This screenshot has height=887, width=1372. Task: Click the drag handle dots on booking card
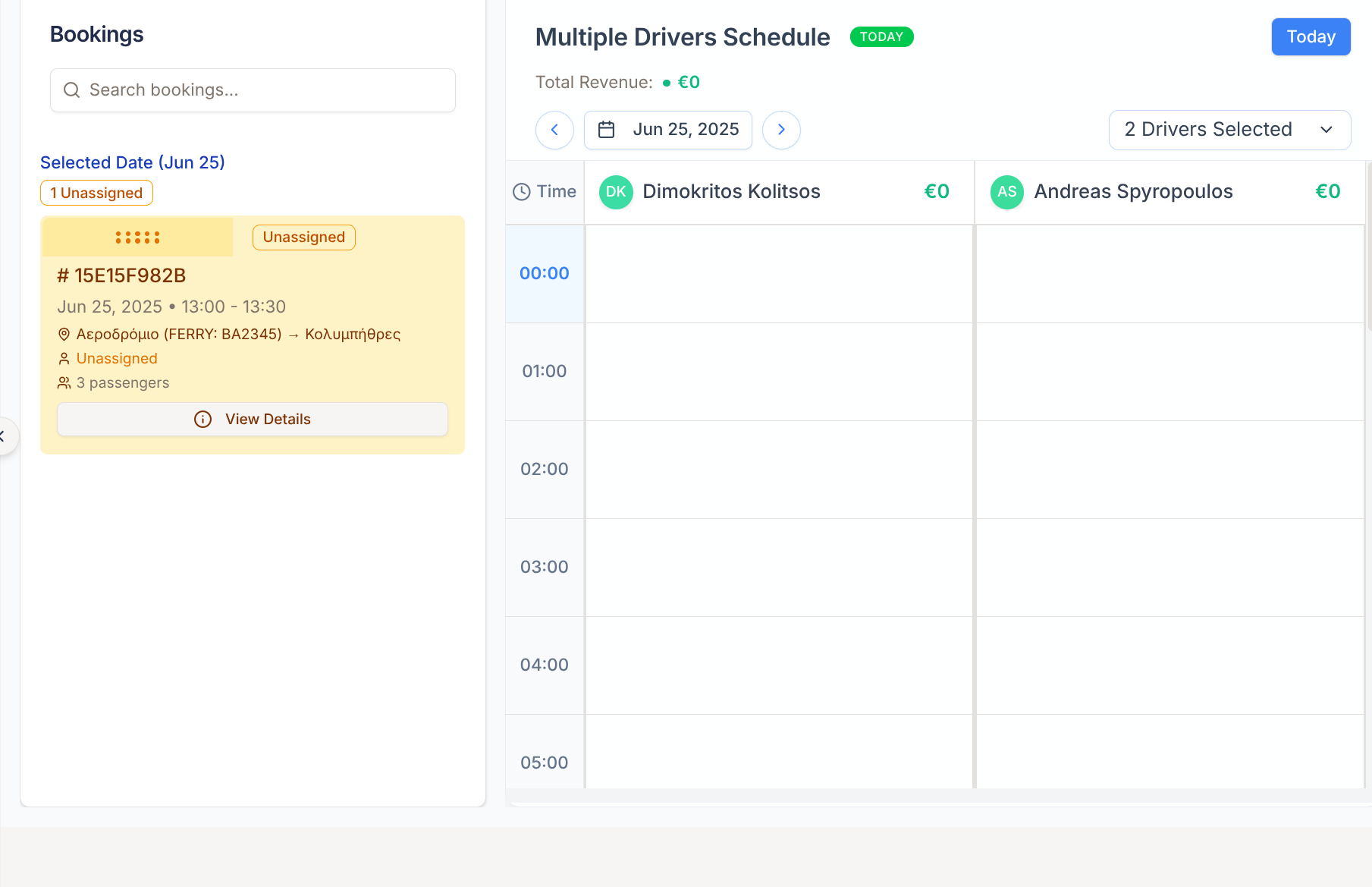click(x=137, y=237)
